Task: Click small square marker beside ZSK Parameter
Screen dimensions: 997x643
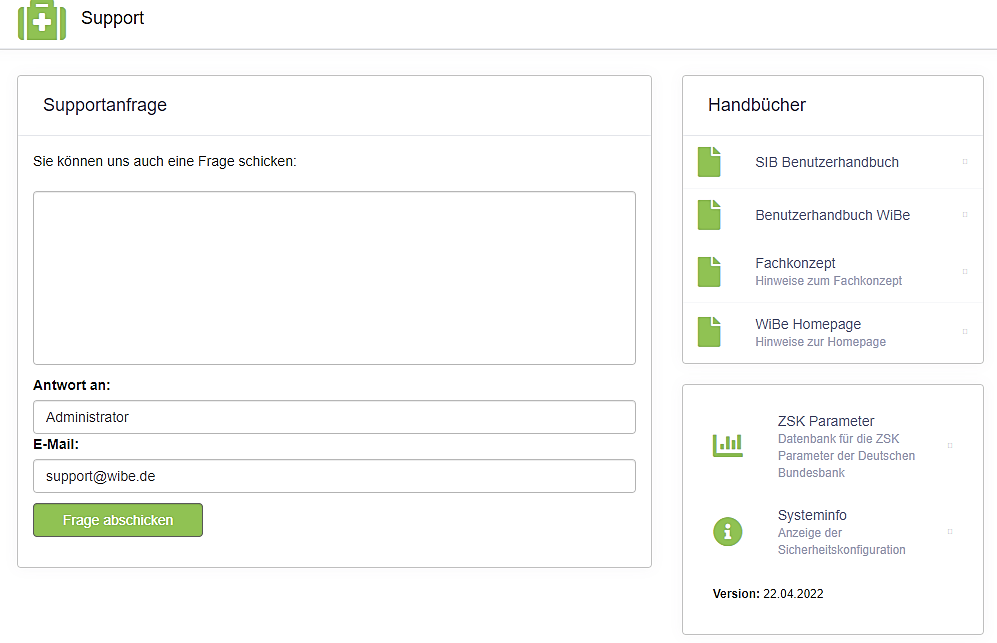Action: click(x=949, y=445)
